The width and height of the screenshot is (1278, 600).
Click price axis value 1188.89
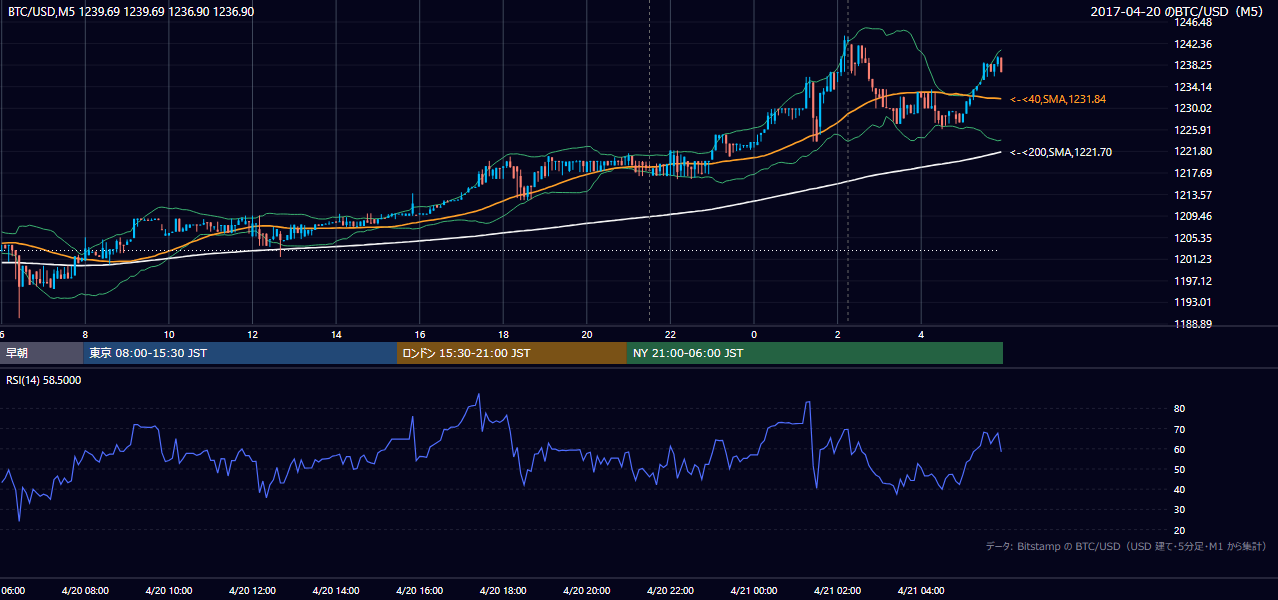click(x=1194, y=324)
